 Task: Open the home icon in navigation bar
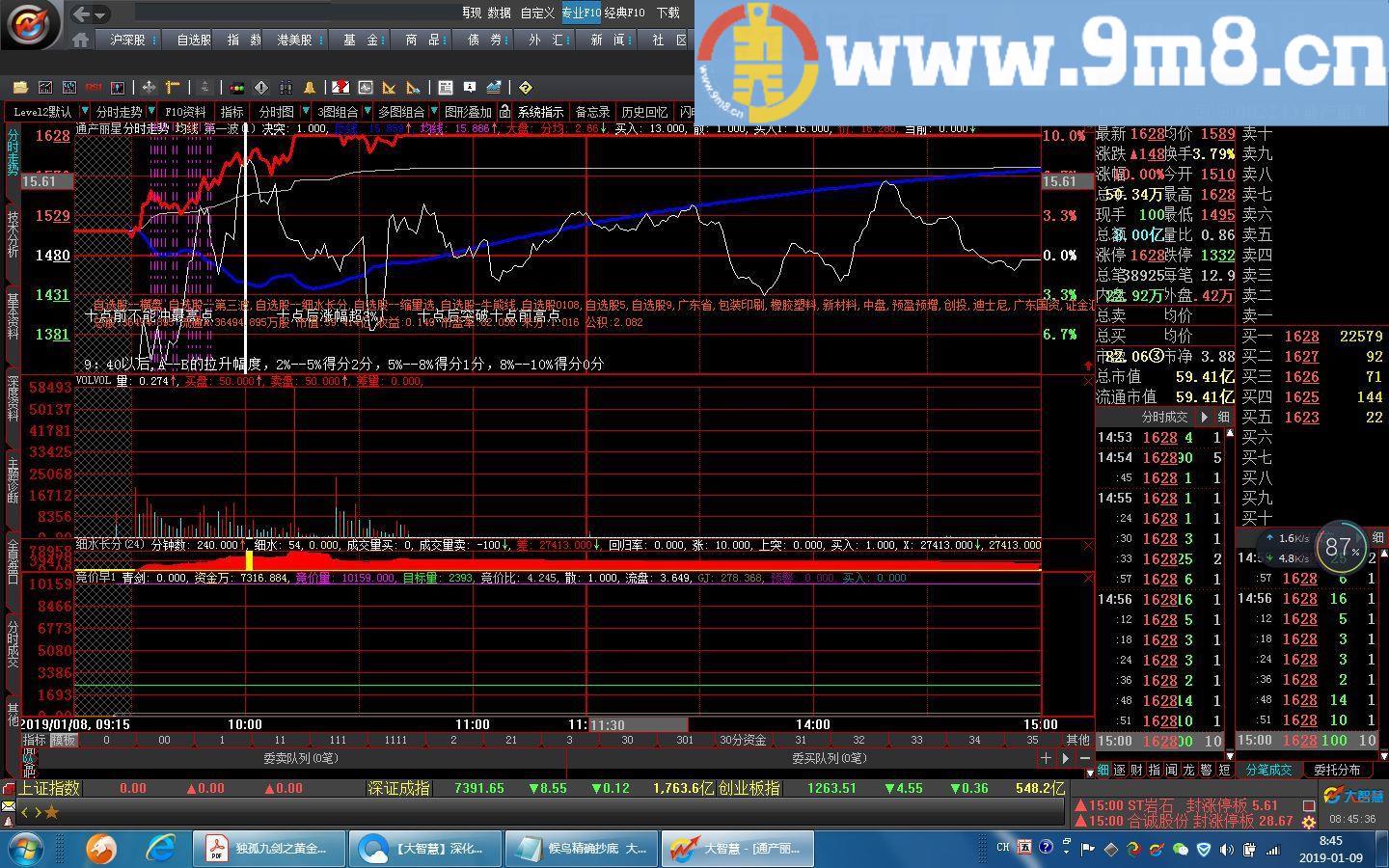click(x=81, y=40)
